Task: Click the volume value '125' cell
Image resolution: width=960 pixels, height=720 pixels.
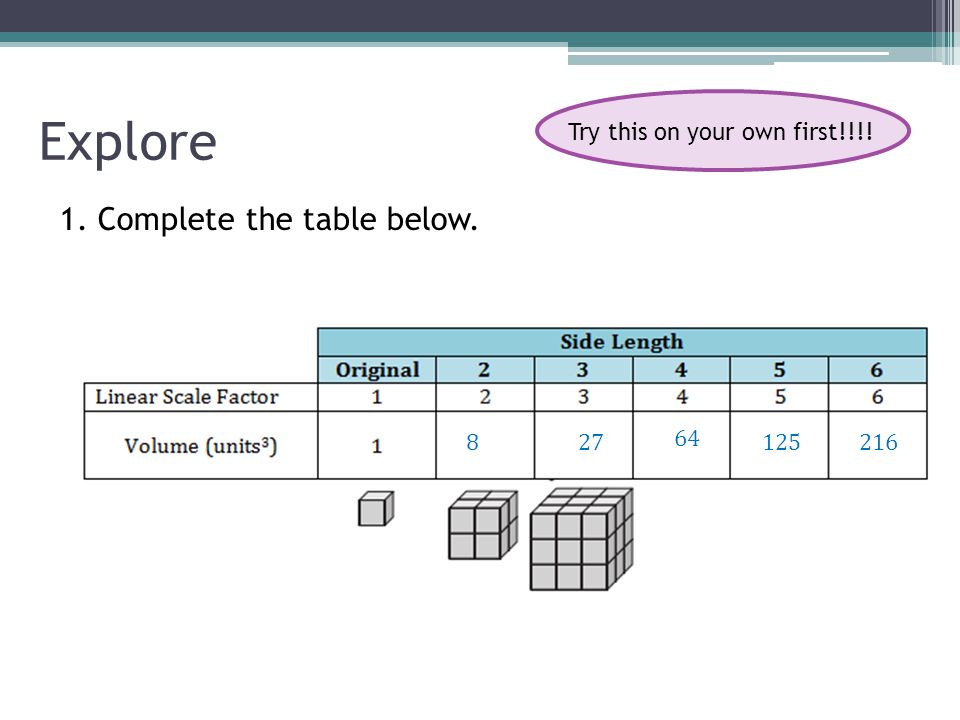Action: click(x=779, y=445)
